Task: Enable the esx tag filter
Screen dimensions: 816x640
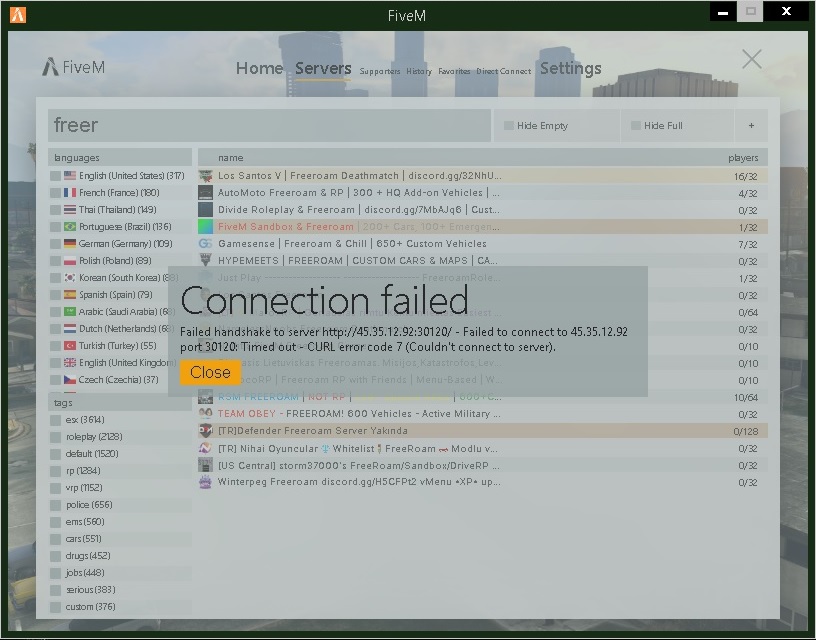Action: 120,420
